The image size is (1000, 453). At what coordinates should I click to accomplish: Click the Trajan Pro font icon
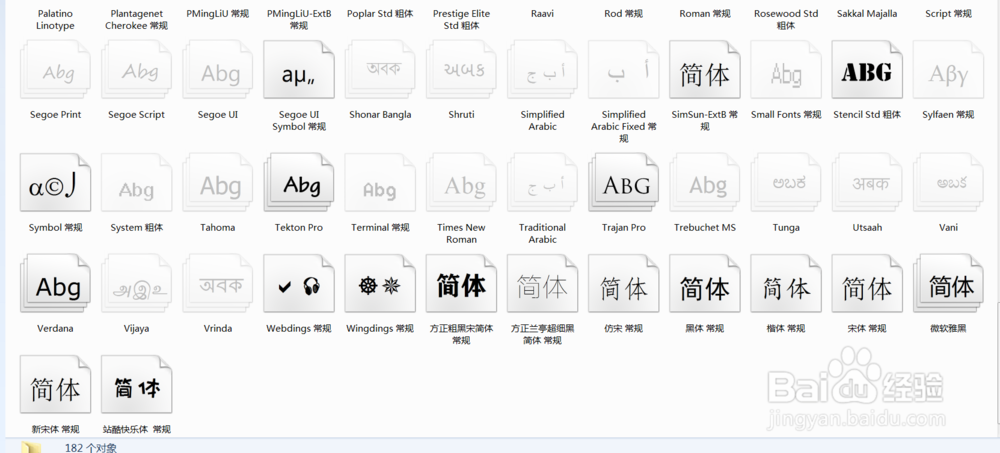[624, 182]
